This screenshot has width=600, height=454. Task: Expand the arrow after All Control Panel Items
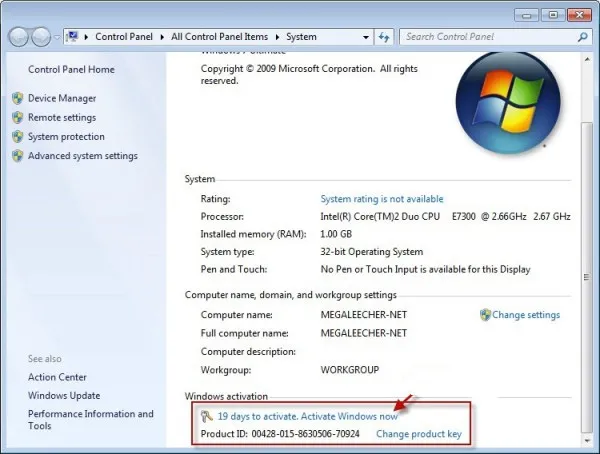pyautogui.click(x=277, y=37)
